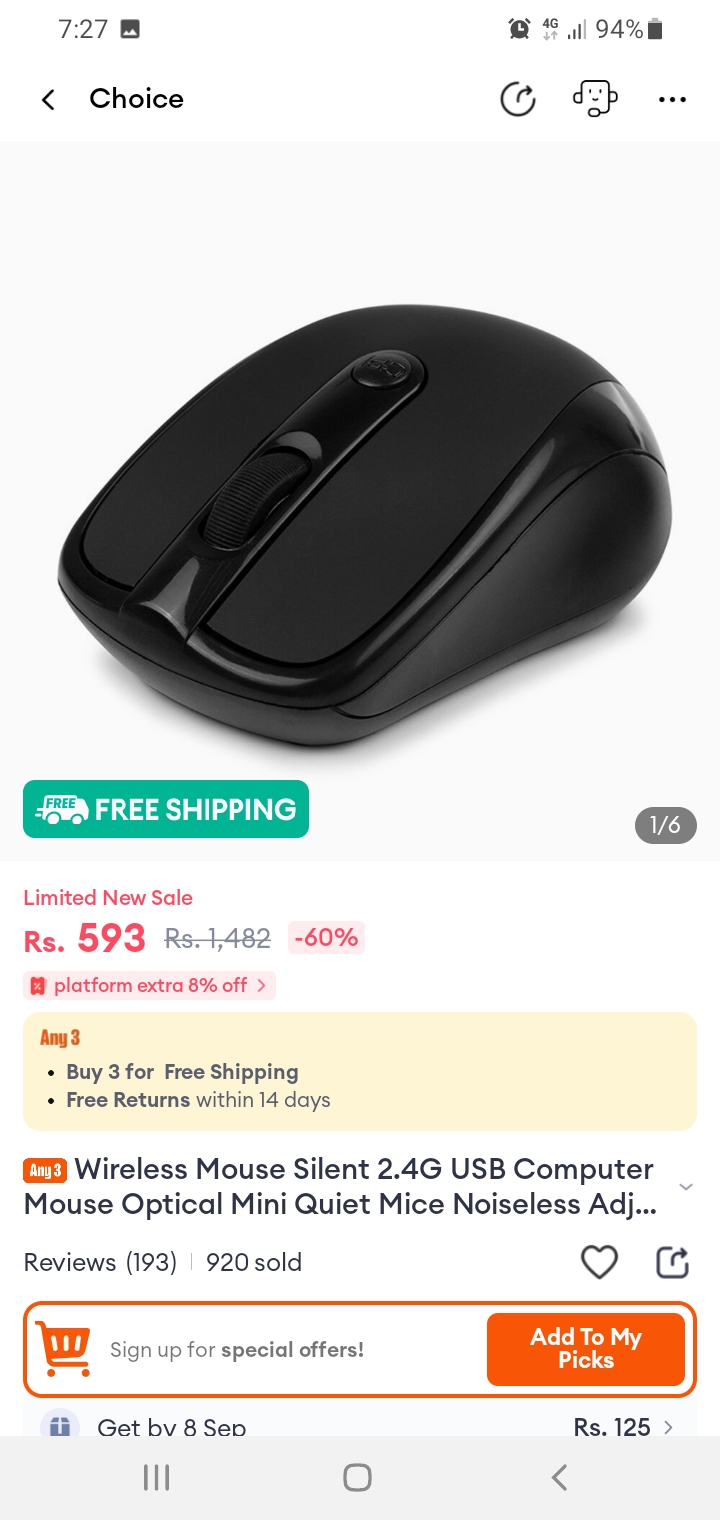Go back using the arrow beside Choice
Viewport: 720px width, 1520px height.
tap(47, 99)
